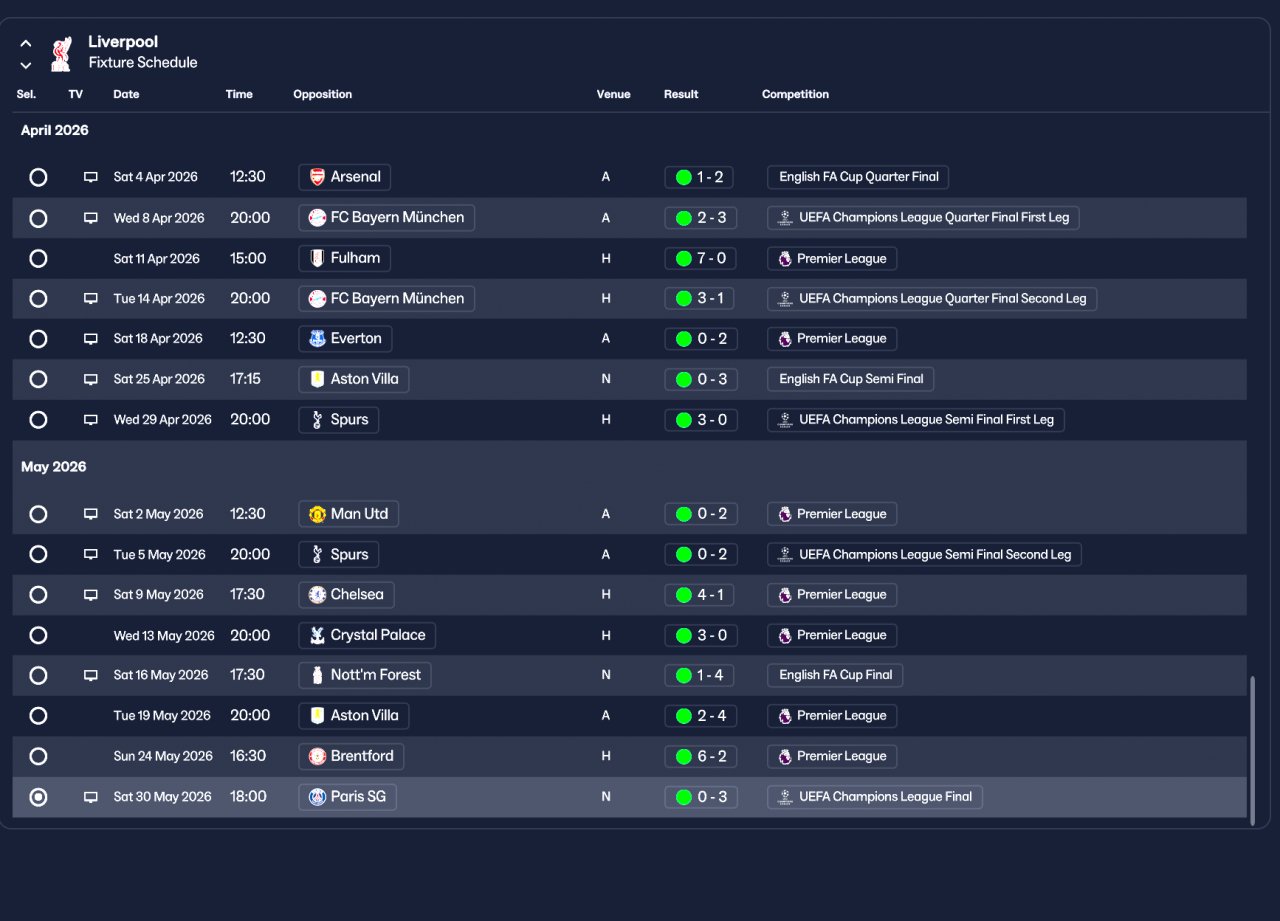Image resolution: width=1280 pixels, height=921 pixels.
Task: Open English FA Cup Quarter Final competition
Action: [x=858, y=177]
